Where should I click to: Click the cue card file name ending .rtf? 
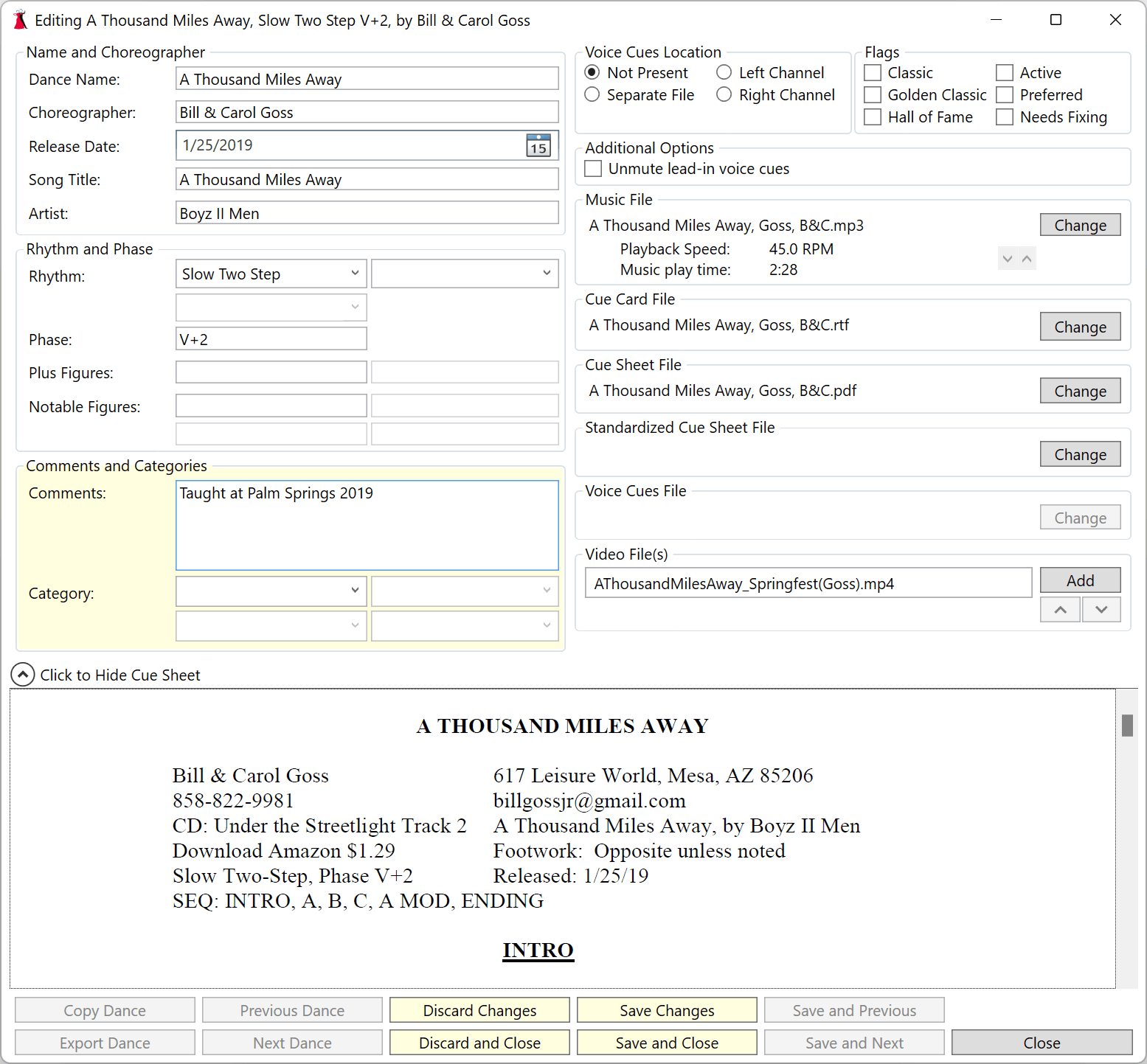click(718, 325)
